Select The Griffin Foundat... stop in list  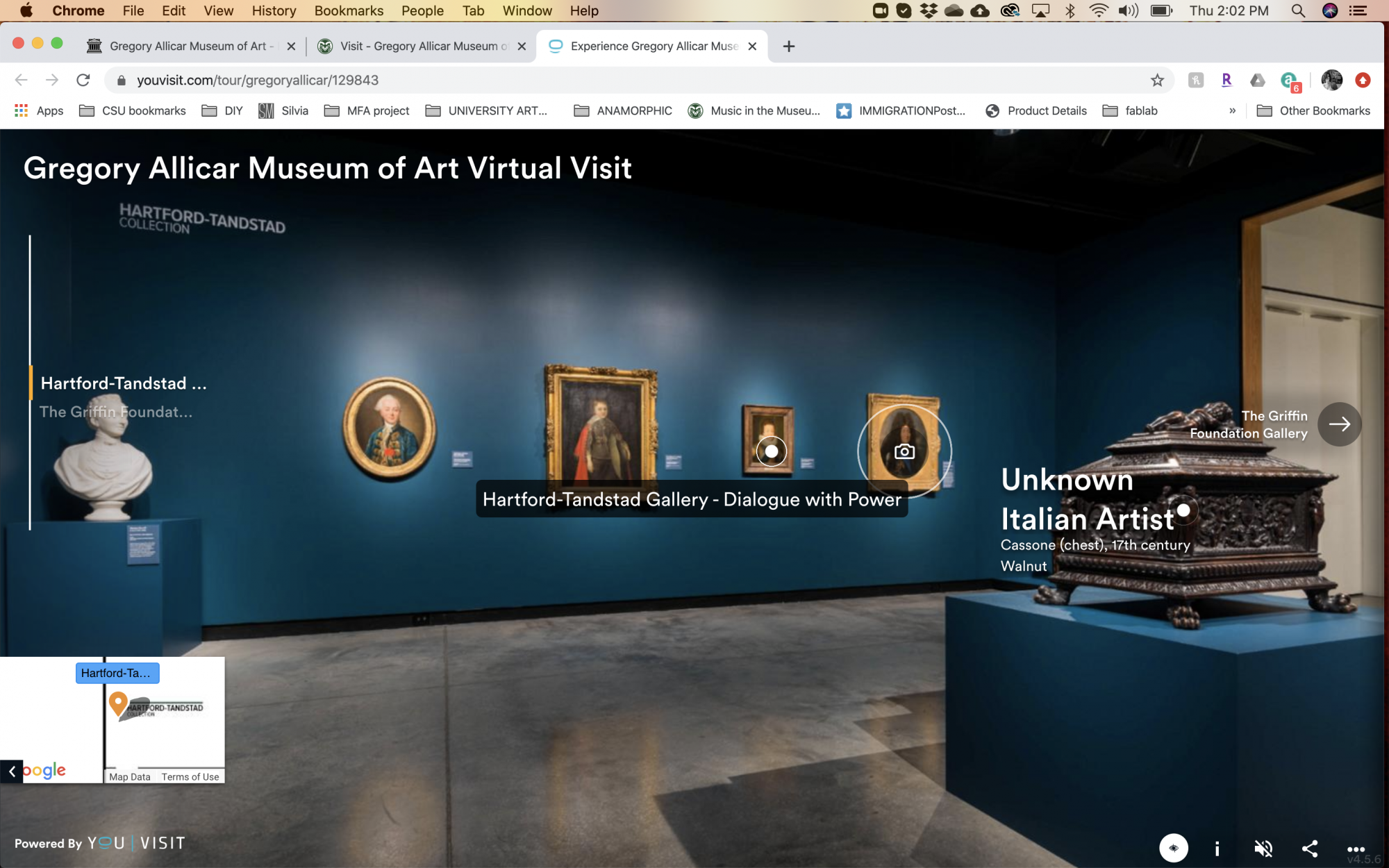[x=116, y=412]
